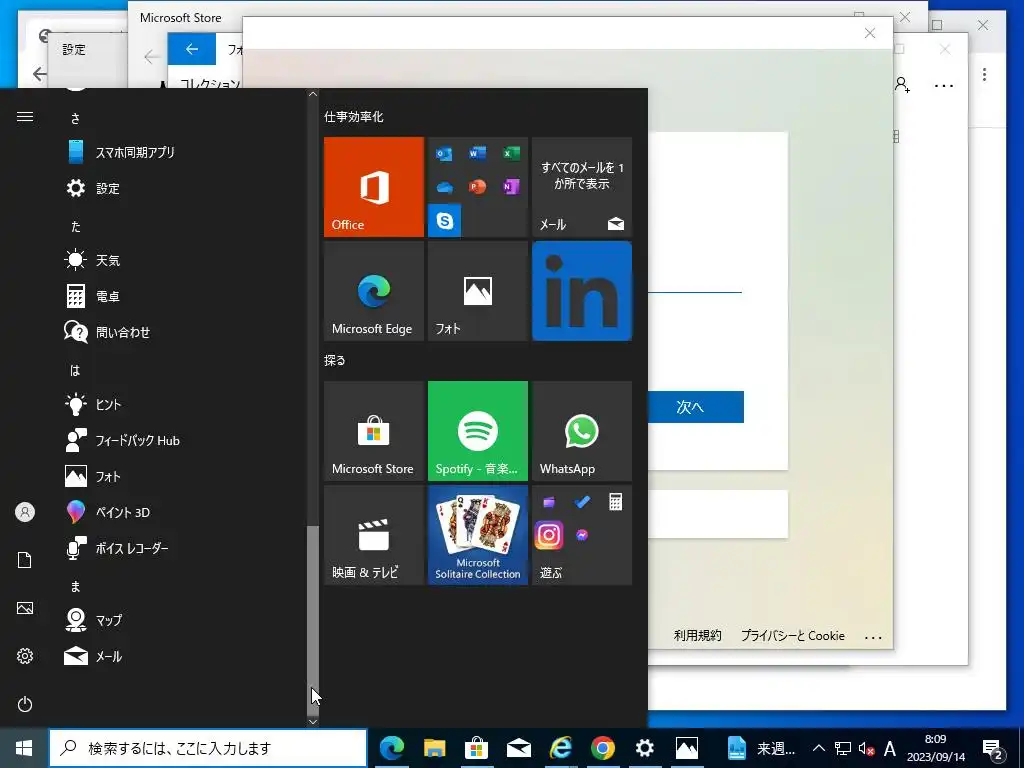Open File Explorer from taskbar
The height and width of the screenshot is (768, 1024).
434,748
